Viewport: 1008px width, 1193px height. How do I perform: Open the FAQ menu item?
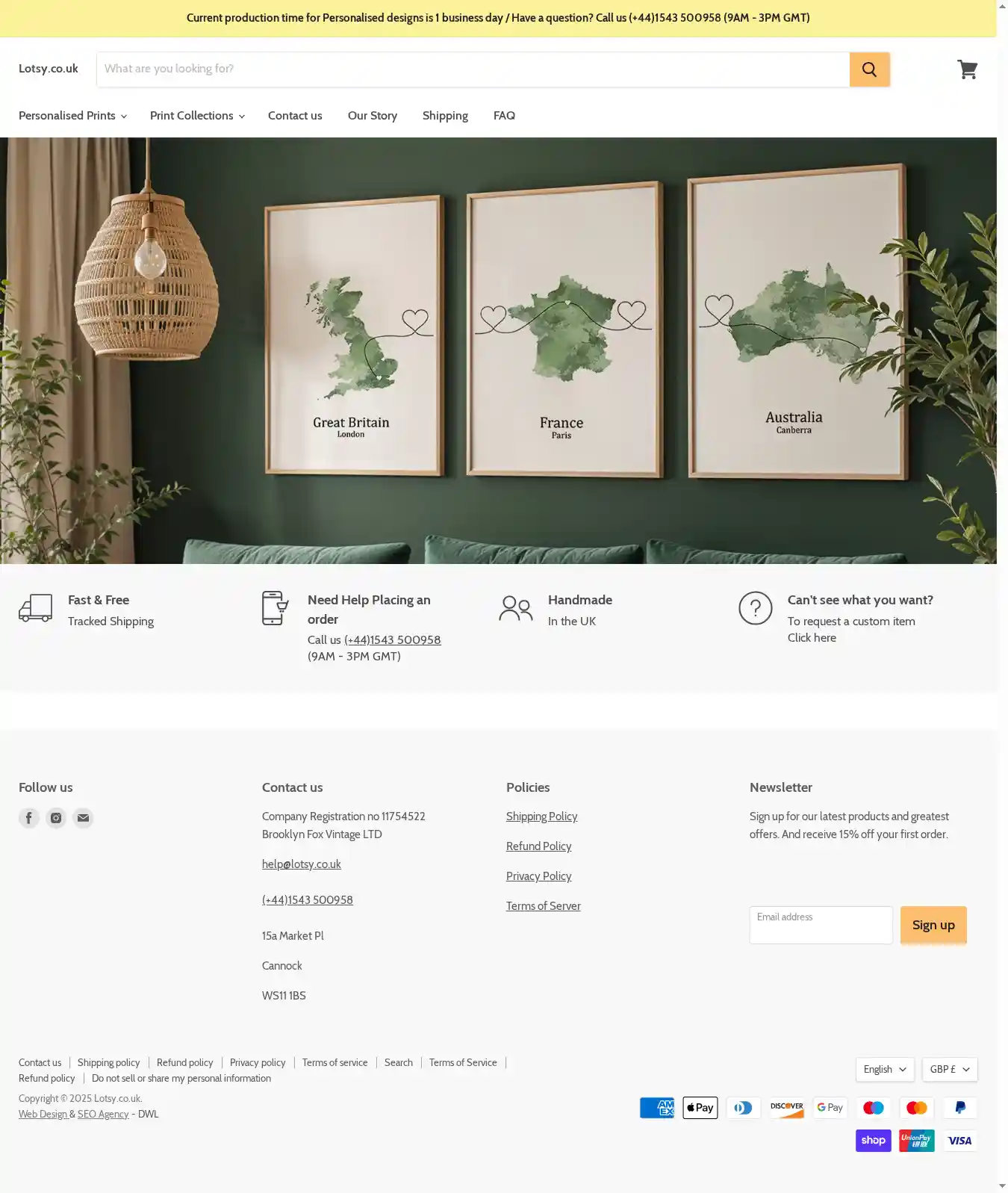[504, 116]
